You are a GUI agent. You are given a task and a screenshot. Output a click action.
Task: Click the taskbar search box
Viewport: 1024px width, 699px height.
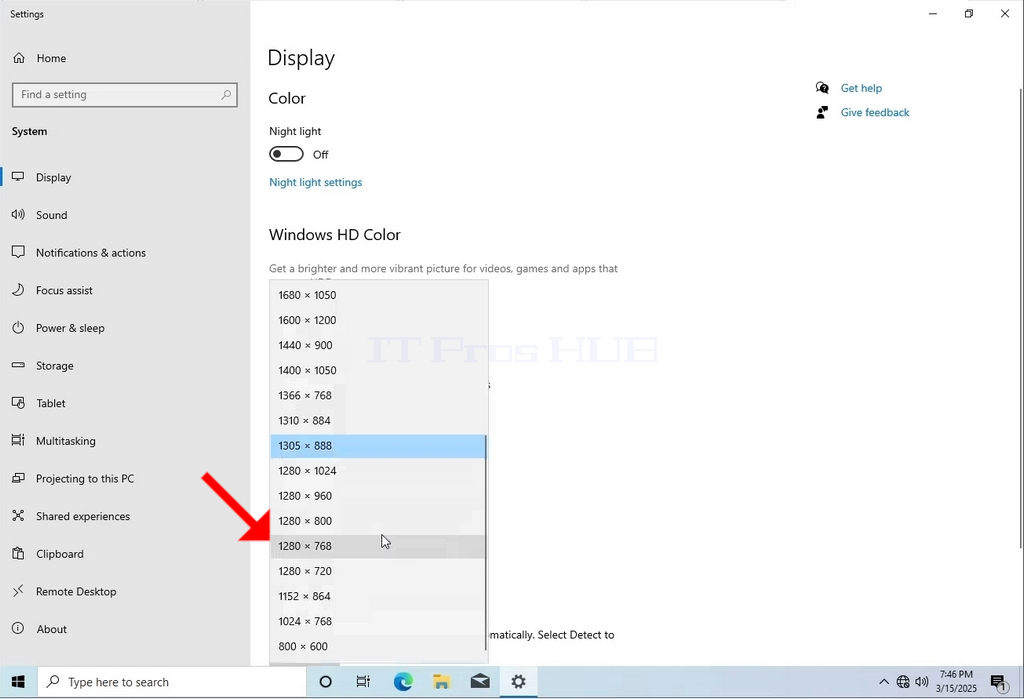[172, 682]
